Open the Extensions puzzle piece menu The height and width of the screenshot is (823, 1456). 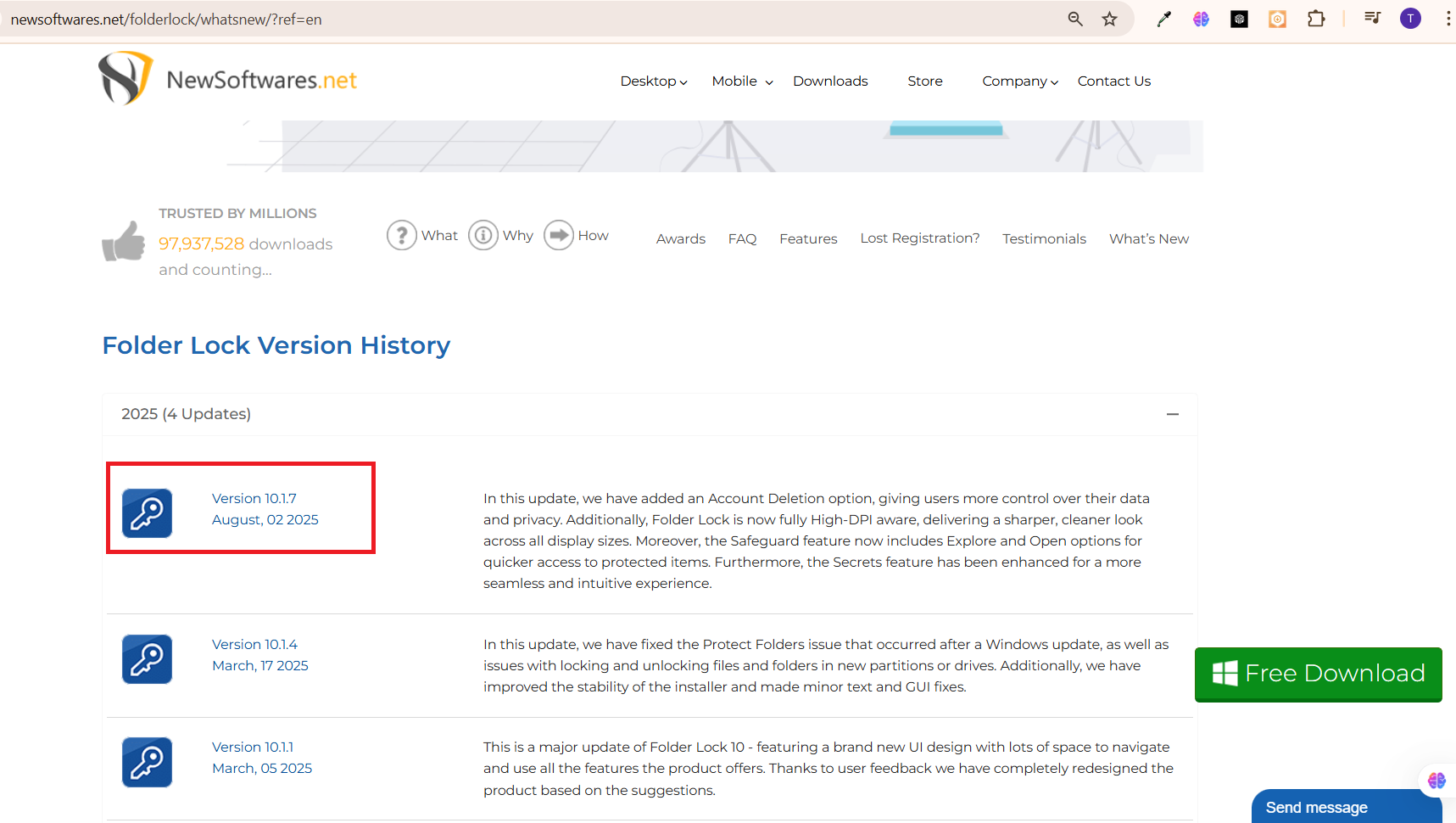coord(1316,19)
